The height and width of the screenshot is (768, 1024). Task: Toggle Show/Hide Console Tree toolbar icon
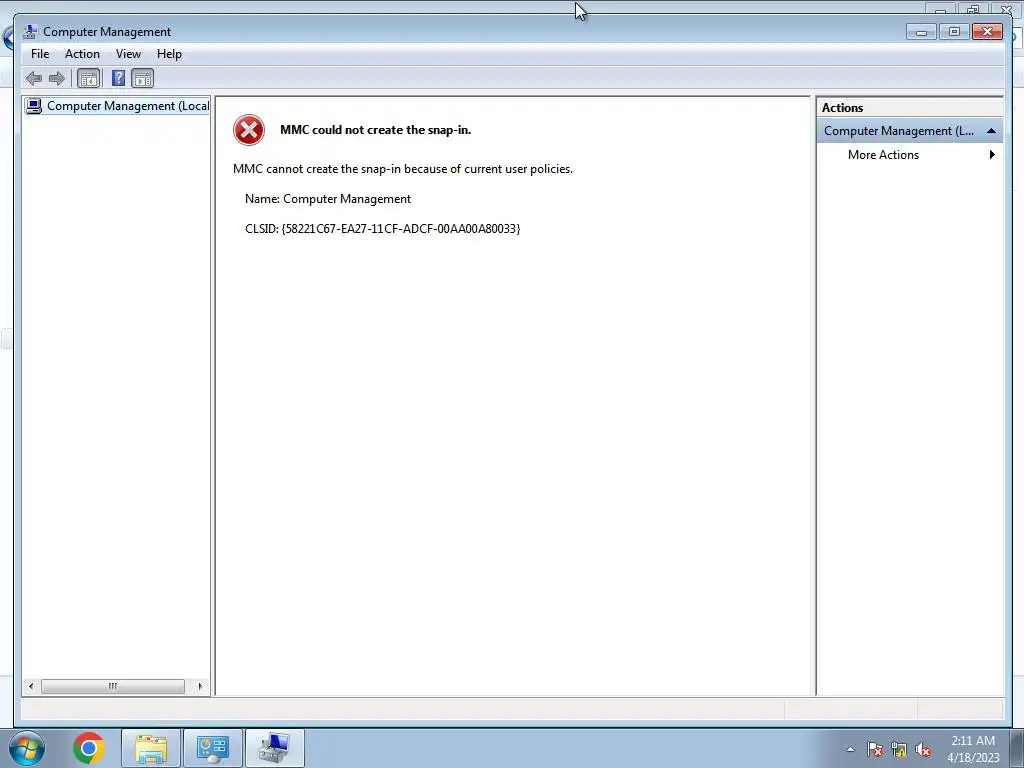88,79
